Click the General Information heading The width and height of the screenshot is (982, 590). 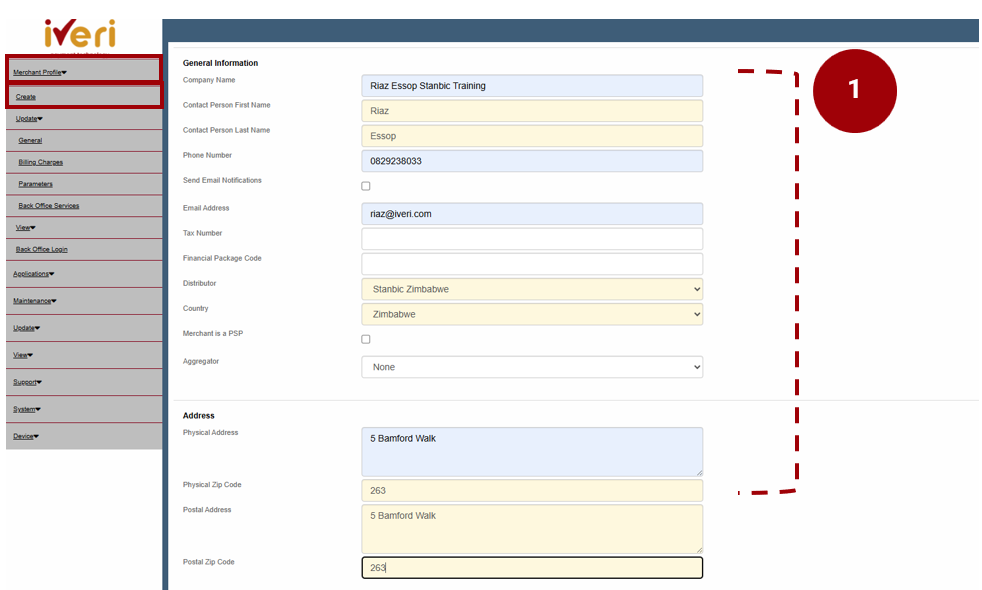pyautogui.click(x=220, y=63)
